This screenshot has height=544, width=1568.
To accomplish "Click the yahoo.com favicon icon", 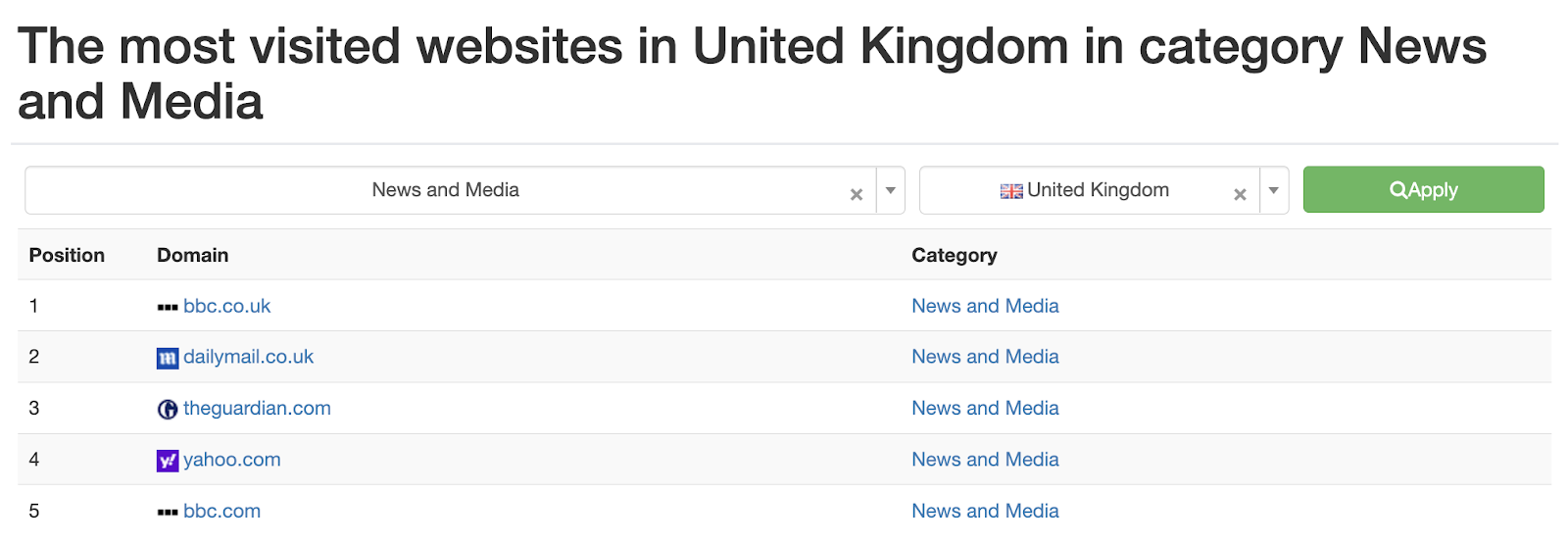I will tap(168, 461).
